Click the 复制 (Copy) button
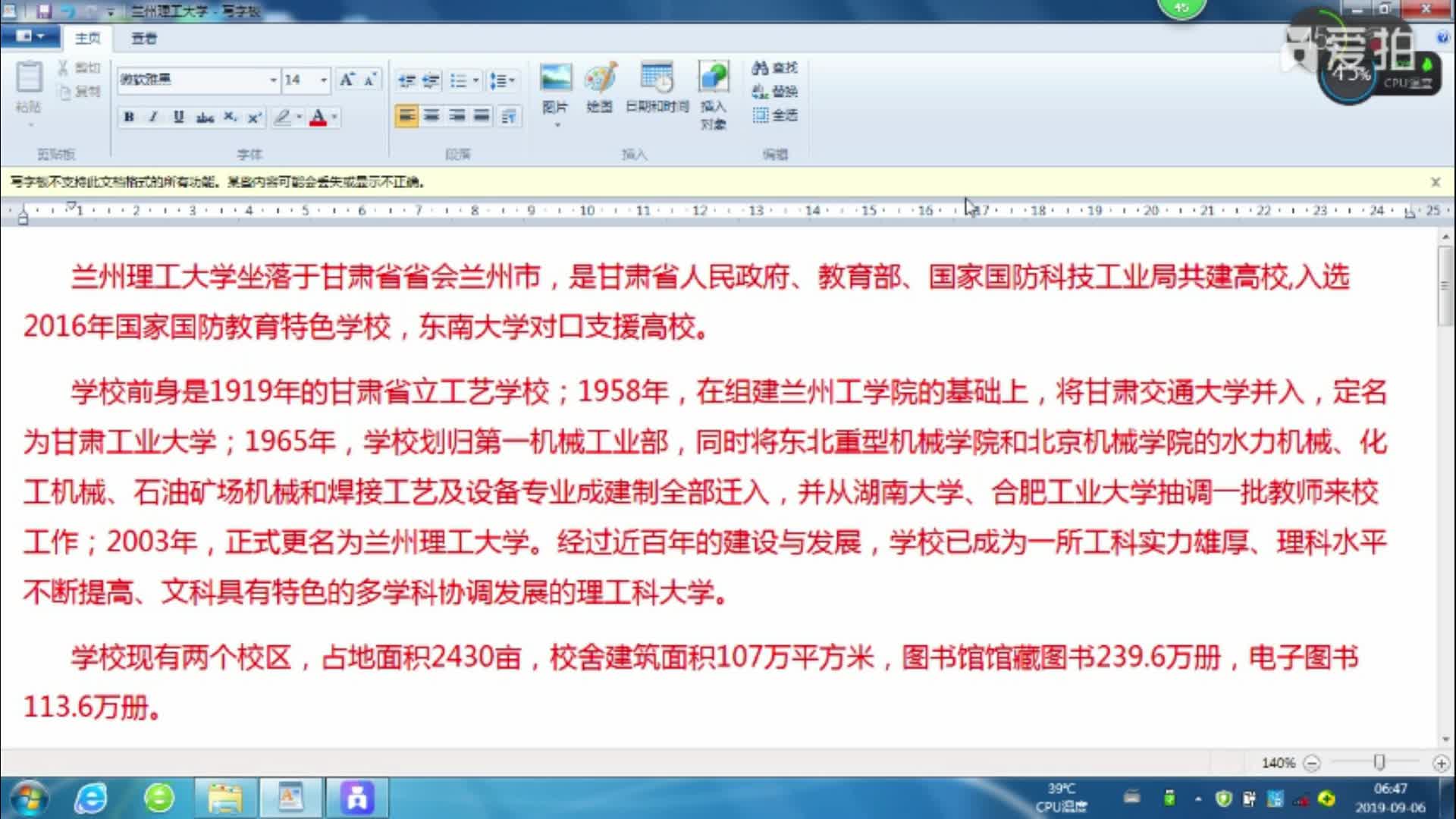Viewport: 1456px width, 819px height. [79, 92]
